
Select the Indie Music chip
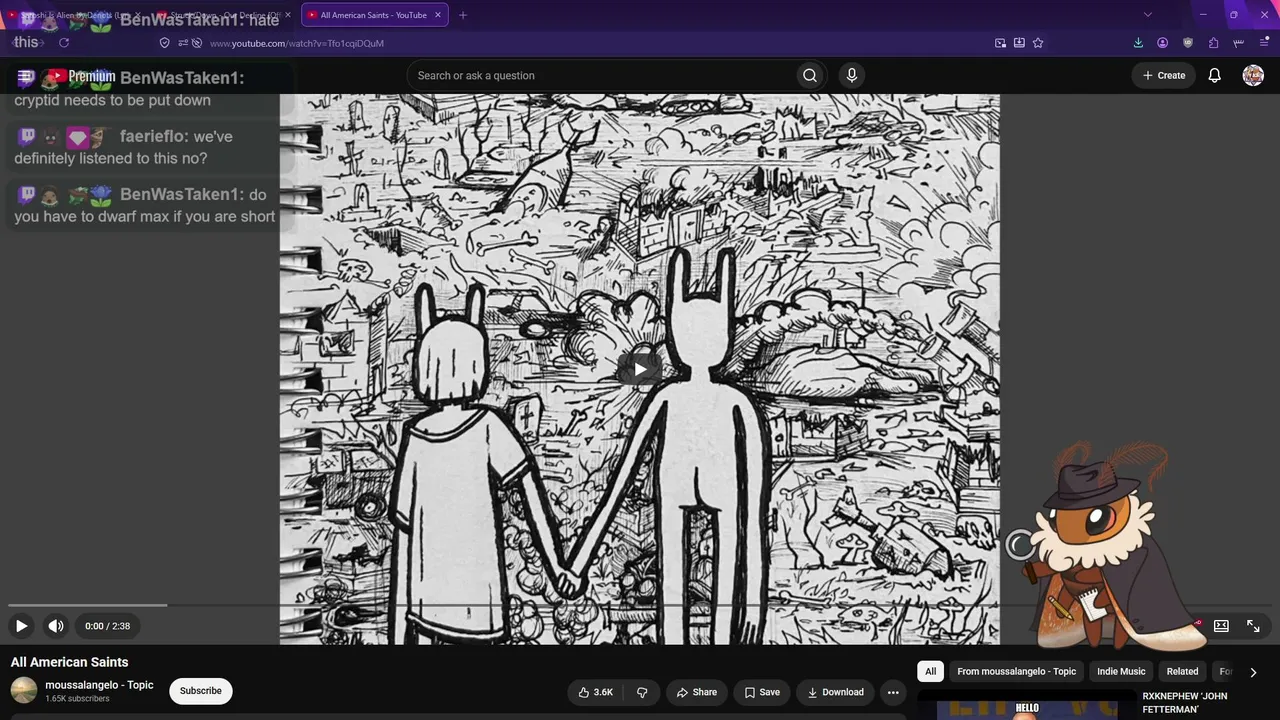1121,672
